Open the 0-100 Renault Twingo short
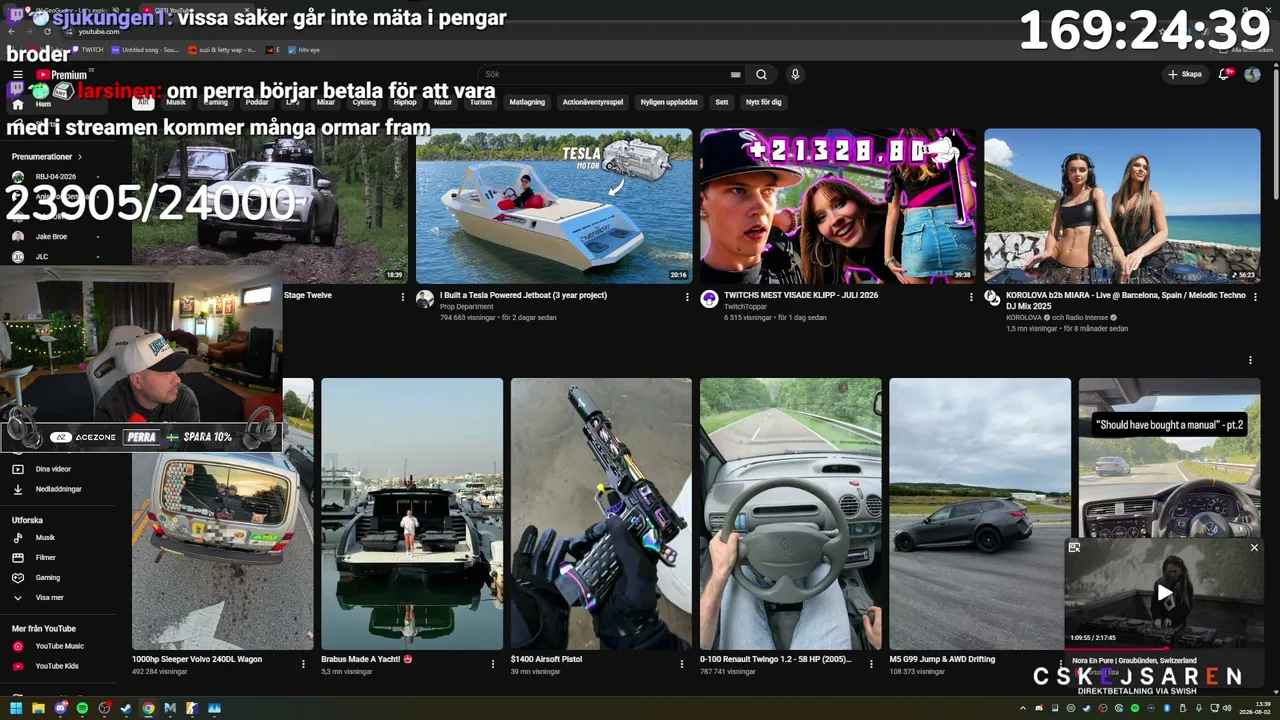Screen dimensions: 1280x720 [x=790, y=514]
